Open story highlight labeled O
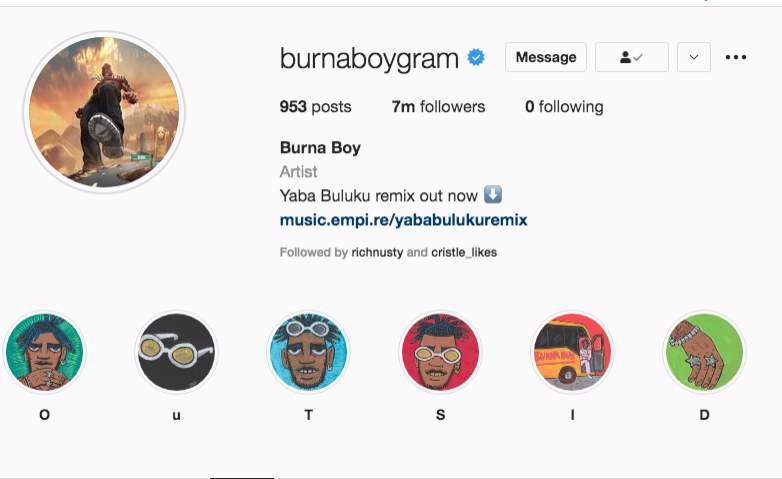 [44, 352]
